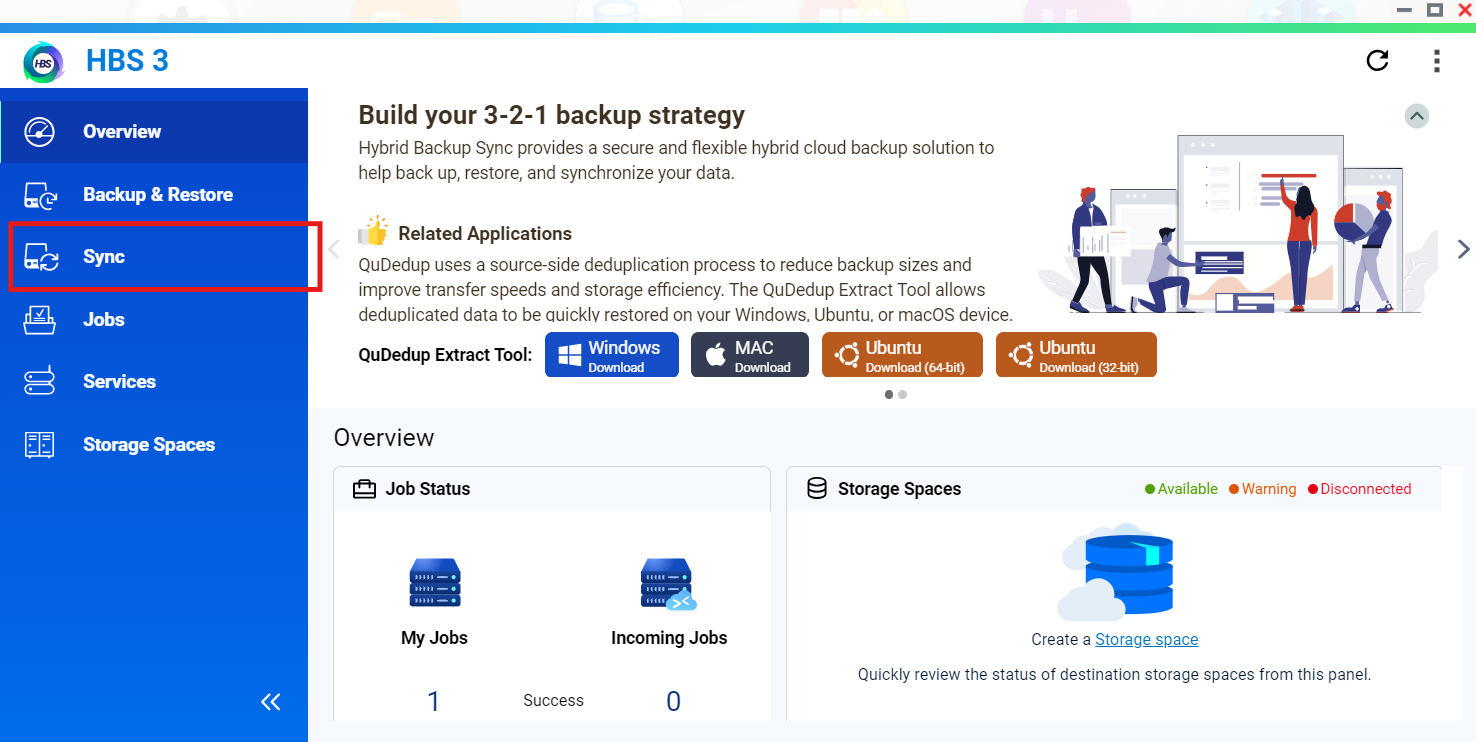
Task: Click the Overview gauge icon
Action: tap(40, 132)
